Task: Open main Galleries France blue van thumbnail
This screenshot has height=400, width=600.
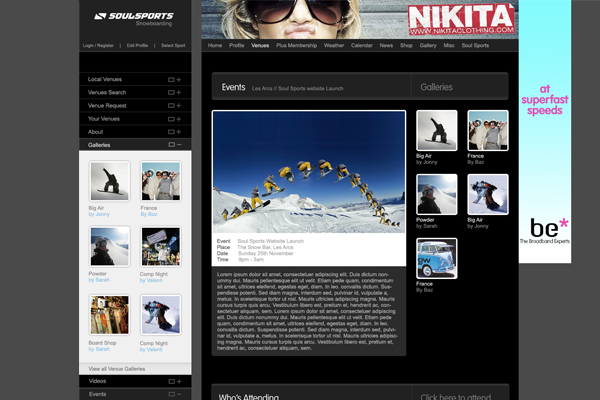Action: (x=437, y=258)
